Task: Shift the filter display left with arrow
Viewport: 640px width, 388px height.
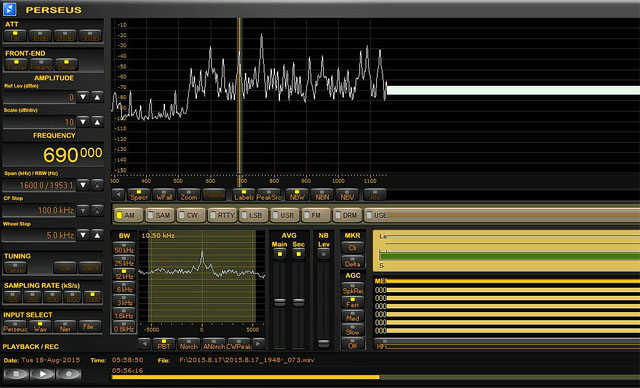Action: (144, 344)
